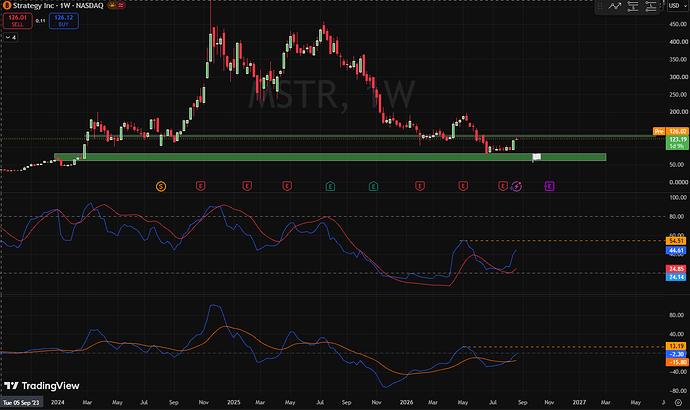
Task: Click the purple future earnings E marker
Action: (x=549, y=187)
